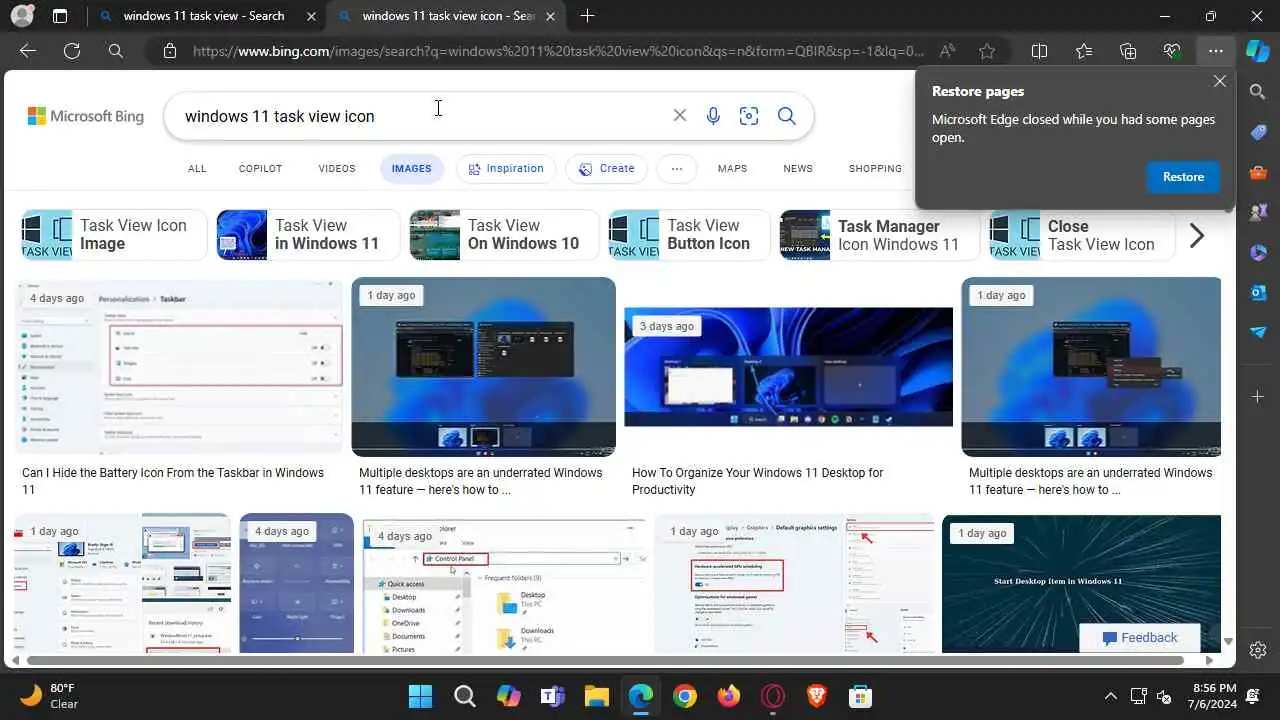This screenshot has height=720, width=1280.
Task: Select Task View in Windows 11 suggestion
Action: coord(308,235)
